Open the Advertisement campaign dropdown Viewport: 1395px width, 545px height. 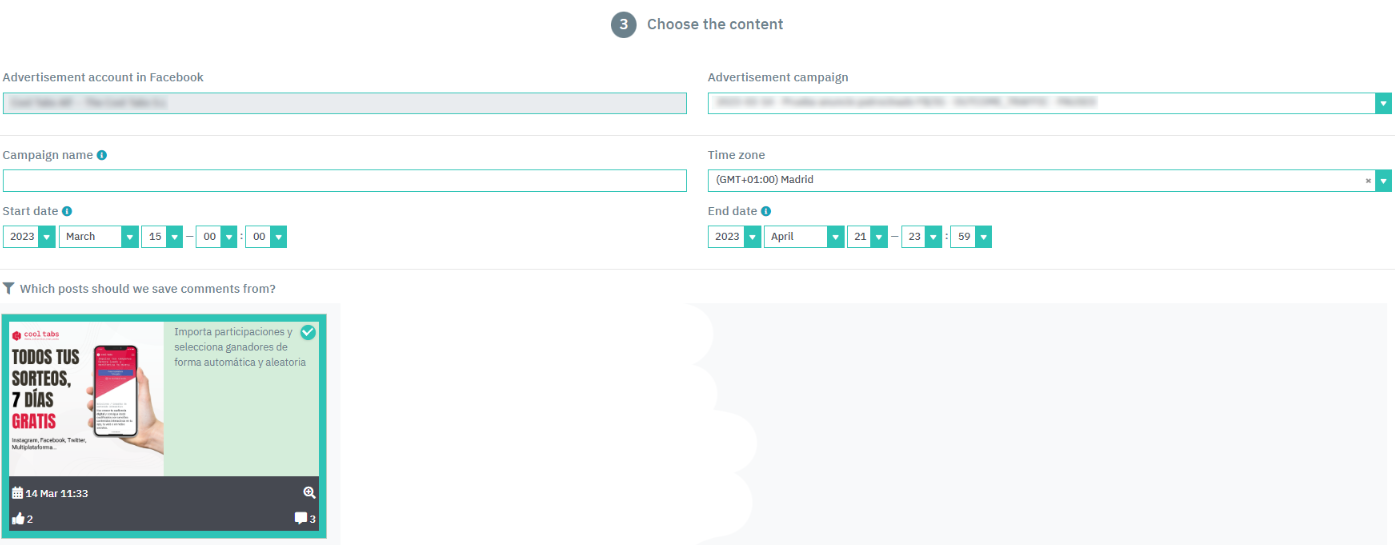[x=1384, y=103]
